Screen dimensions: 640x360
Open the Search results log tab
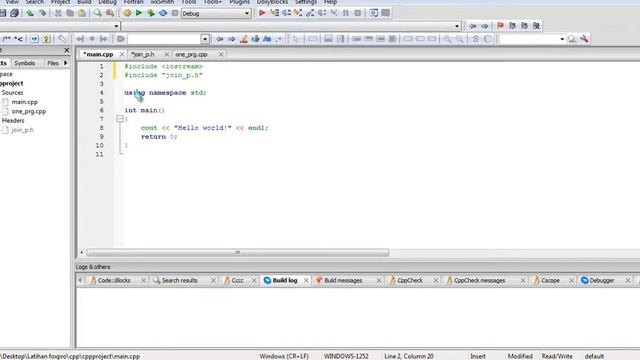pos(179,280)
